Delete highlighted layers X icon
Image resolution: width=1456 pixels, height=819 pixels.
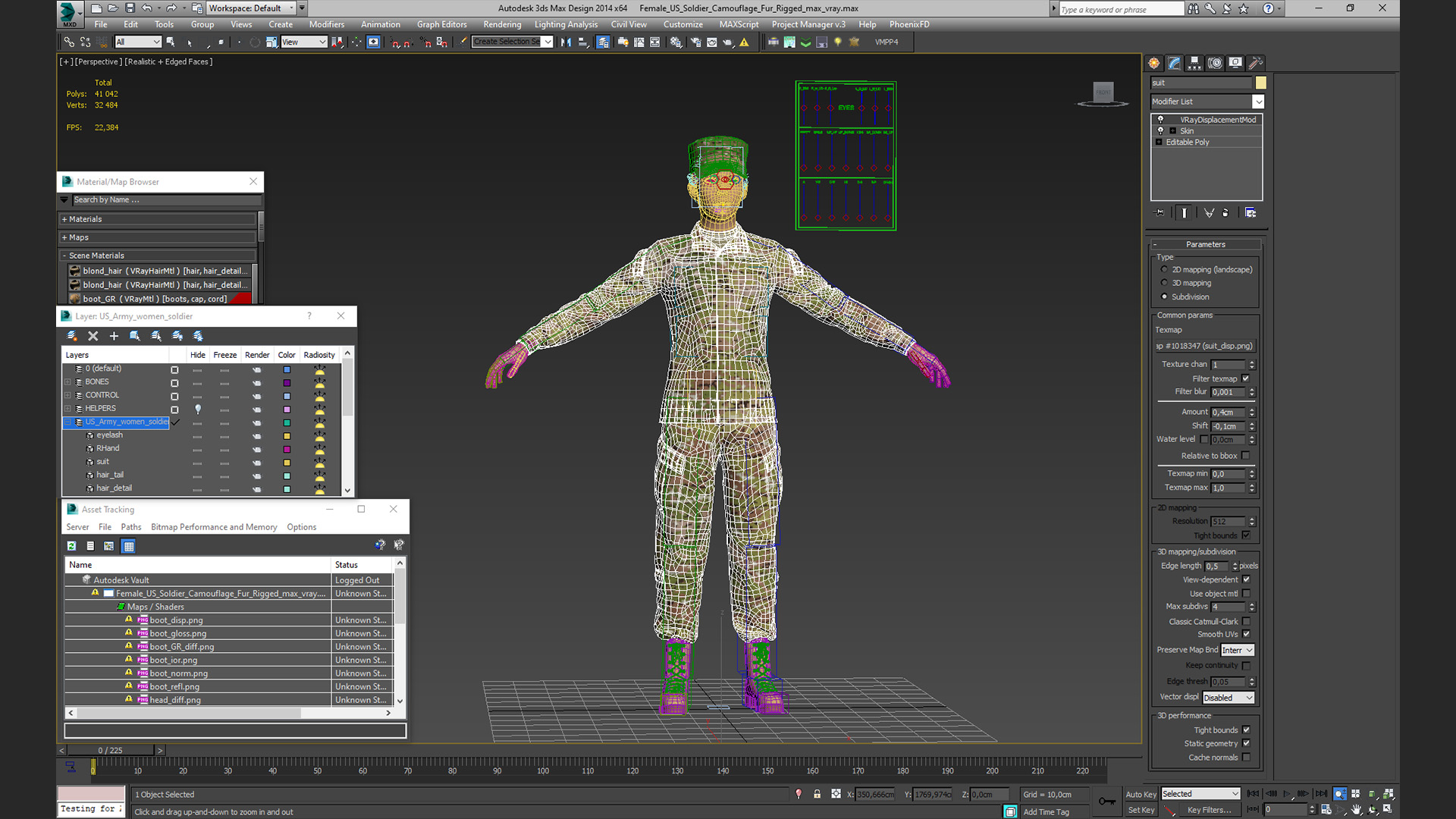pos(93,336)
